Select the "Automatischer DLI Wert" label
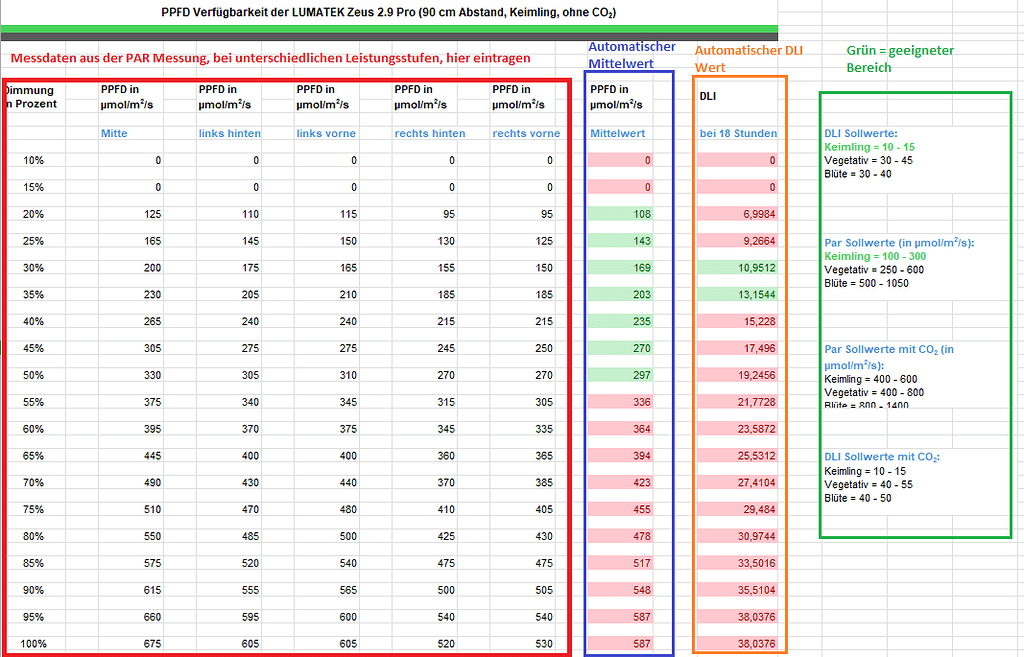The image size is (1024, 657). tap(745, 57)
